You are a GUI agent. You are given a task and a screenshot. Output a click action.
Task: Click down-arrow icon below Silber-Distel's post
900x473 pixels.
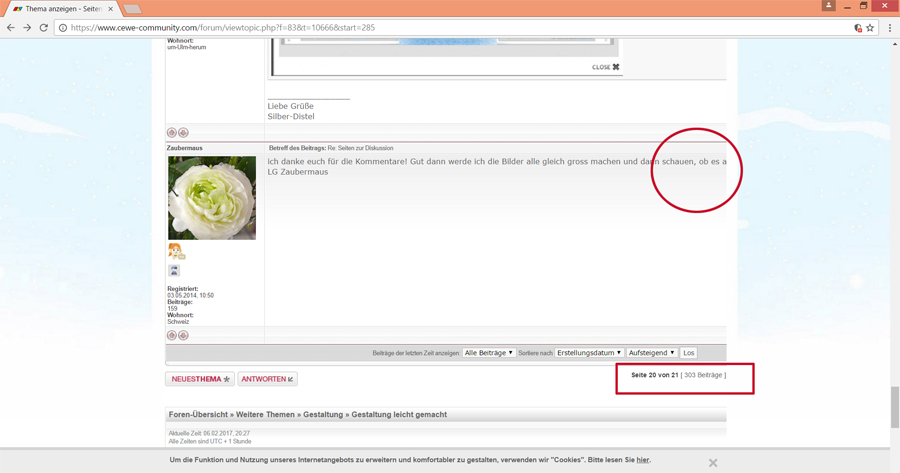pyautogui.click(x=183, y=133)
